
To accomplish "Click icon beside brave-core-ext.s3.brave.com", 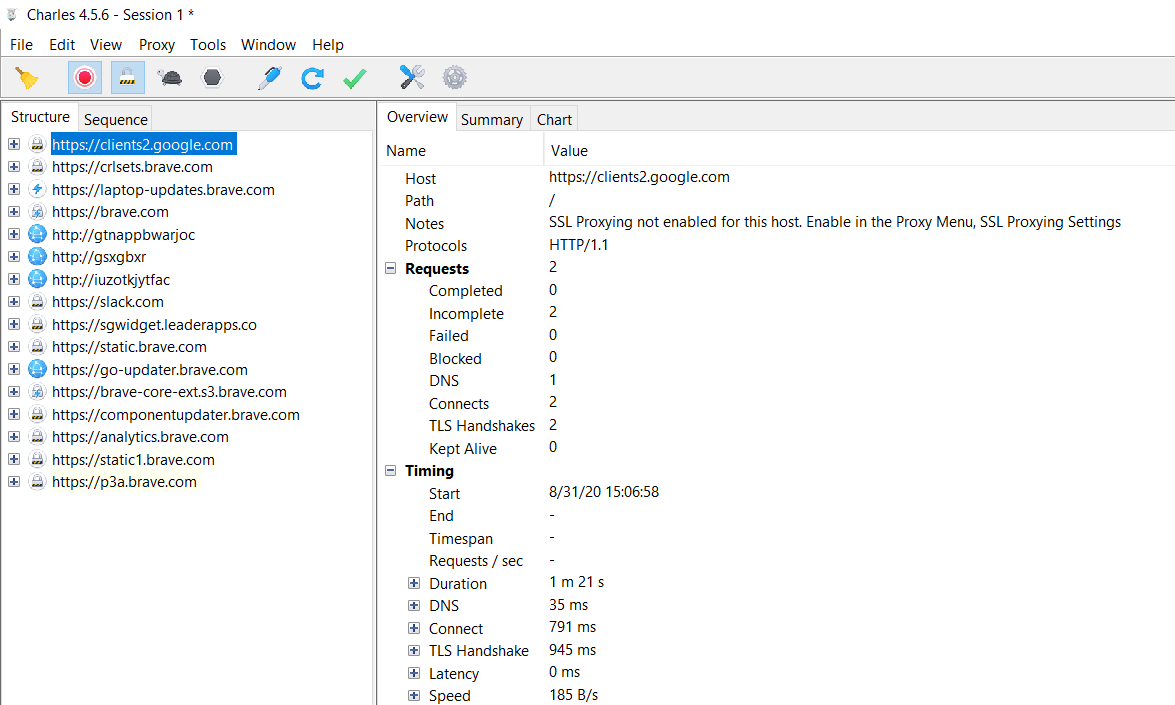I will (x=37, y=391).
